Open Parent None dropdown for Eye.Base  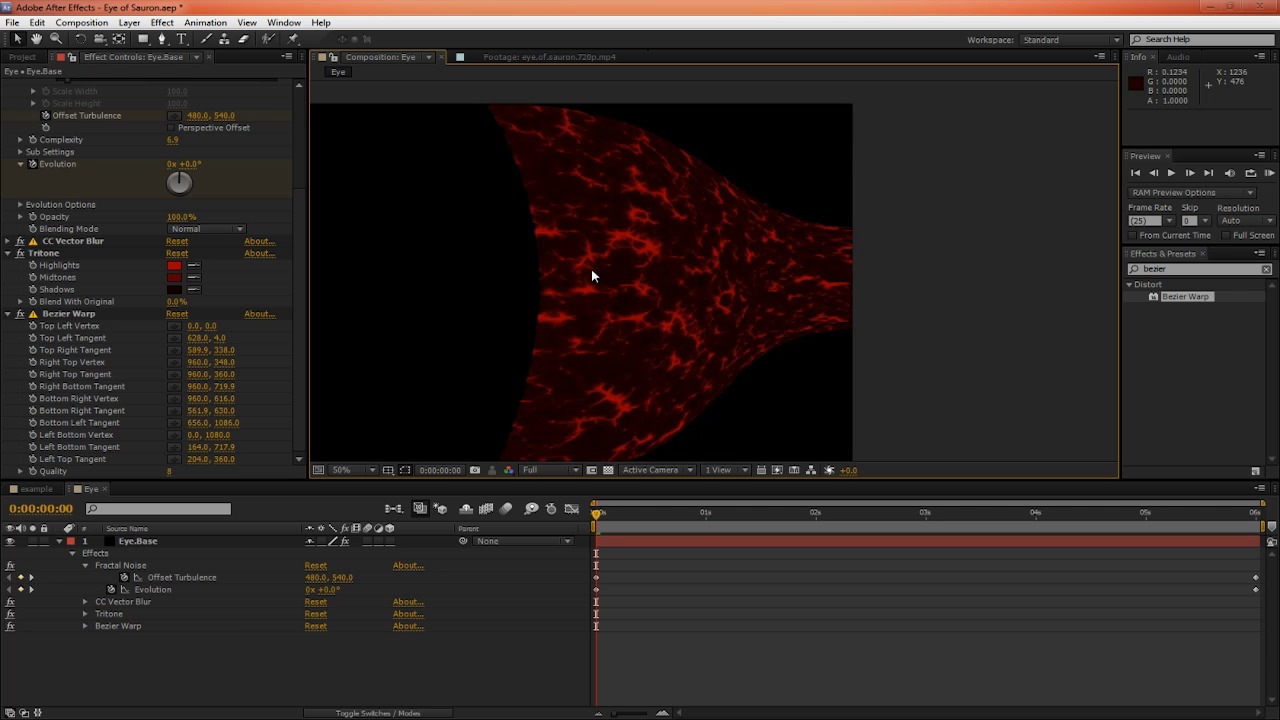[523, 541]
